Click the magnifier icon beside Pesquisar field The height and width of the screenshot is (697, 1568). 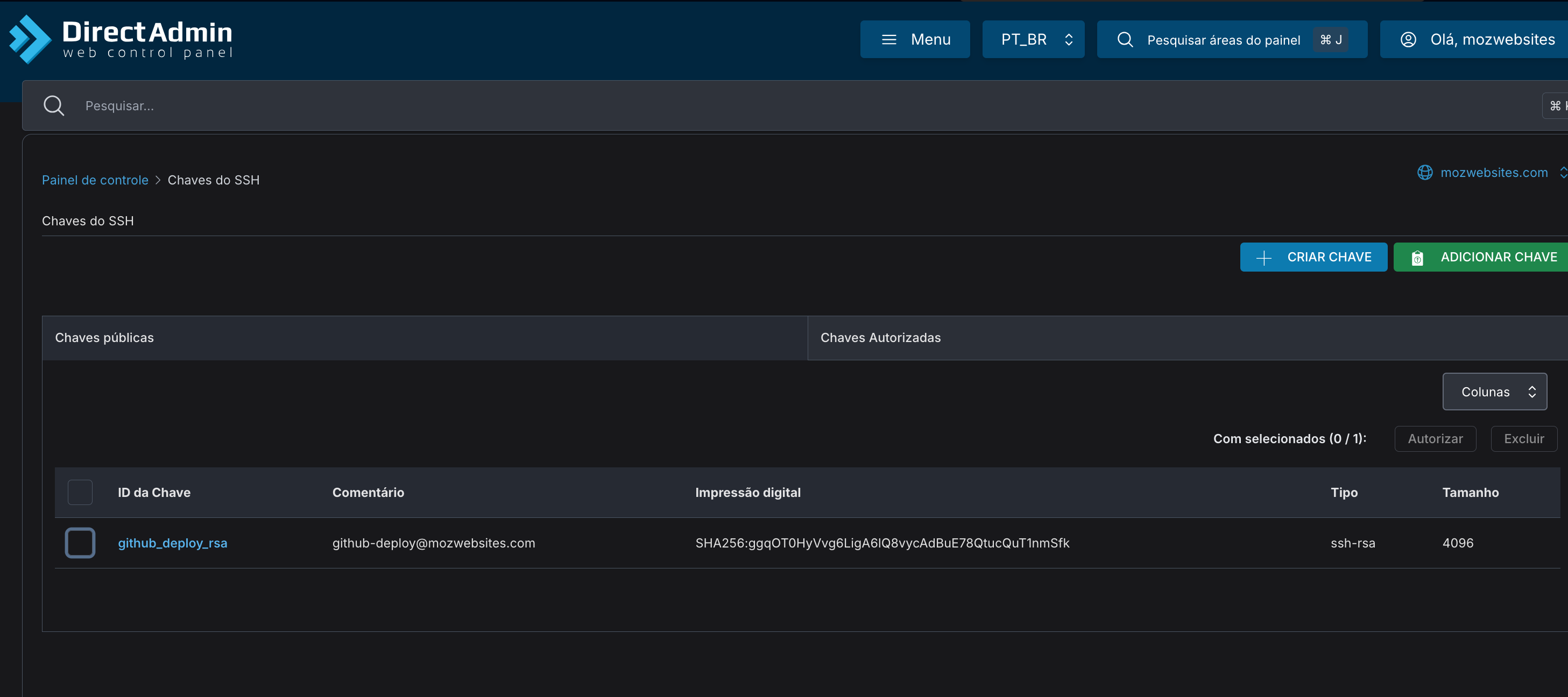pyautogui.click(x=54, y=105)
